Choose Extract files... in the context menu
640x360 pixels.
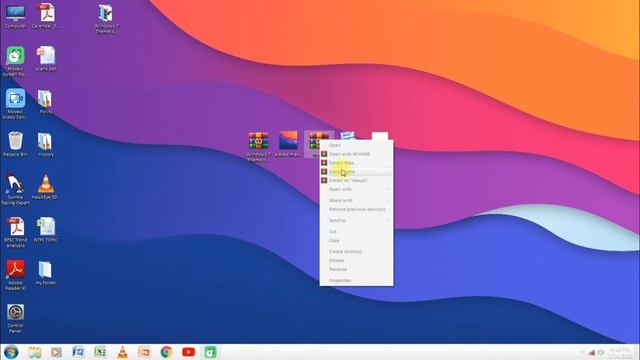[x=356, y=163]
